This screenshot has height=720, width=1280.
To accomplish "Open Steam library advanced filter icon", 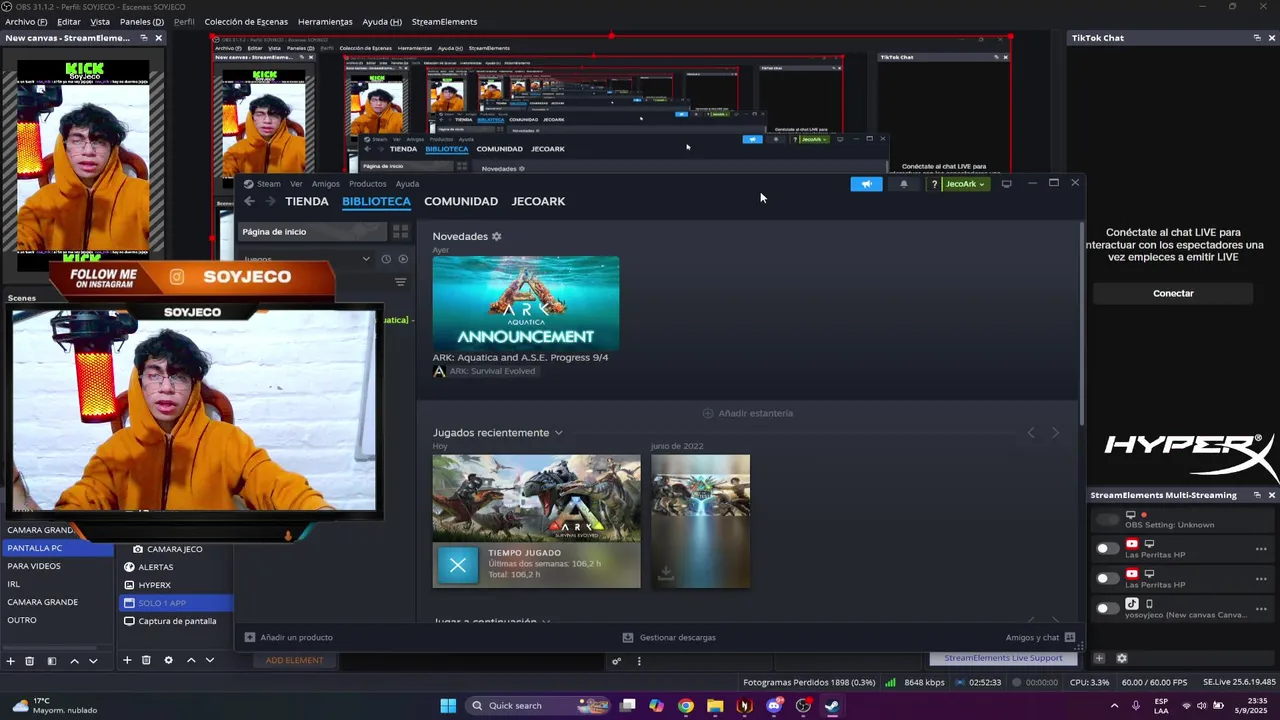I will [401, 283].
